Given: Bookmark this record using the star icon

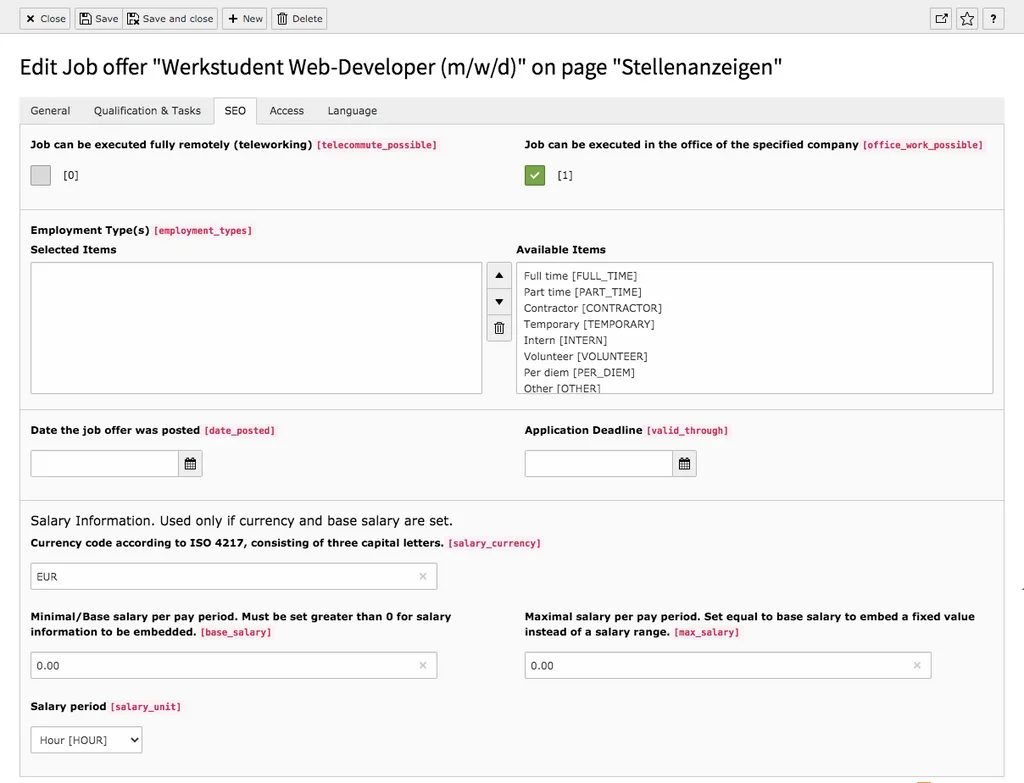Looking at the screenshot, I should tap(966, 18).
